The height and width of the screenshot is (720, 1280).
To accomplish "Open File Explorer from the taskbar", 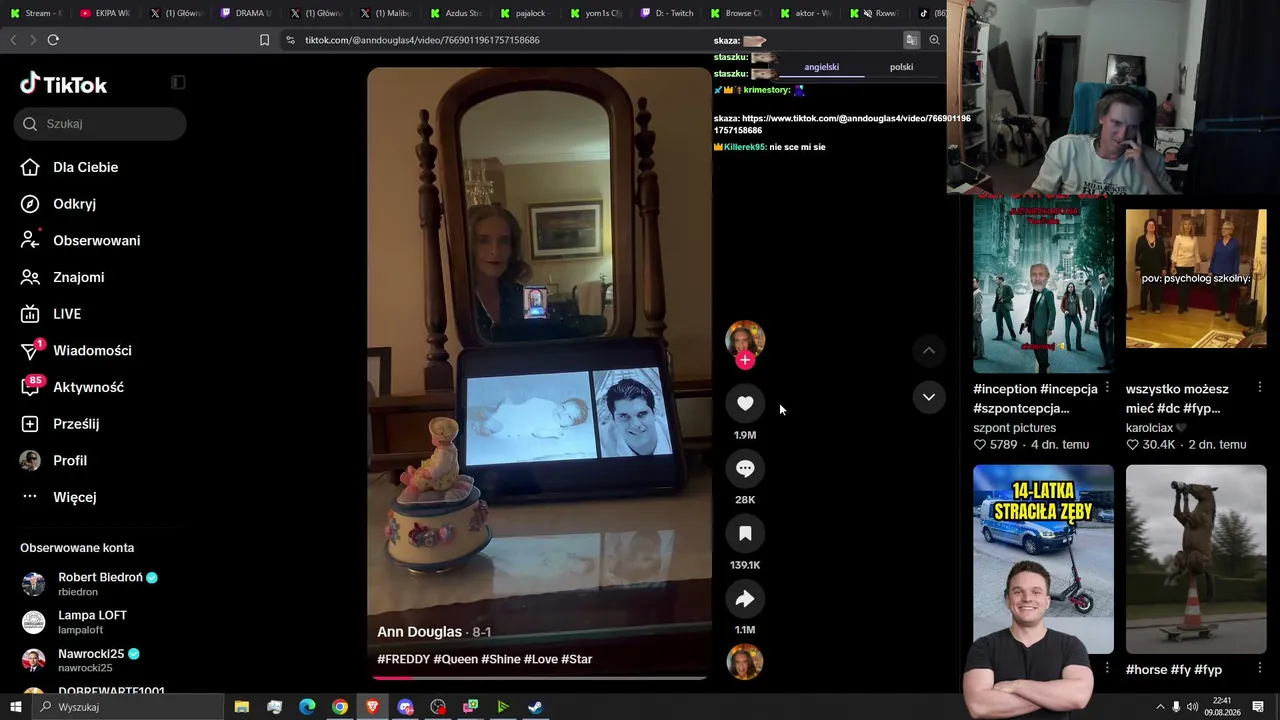I will tap(242, 707).
